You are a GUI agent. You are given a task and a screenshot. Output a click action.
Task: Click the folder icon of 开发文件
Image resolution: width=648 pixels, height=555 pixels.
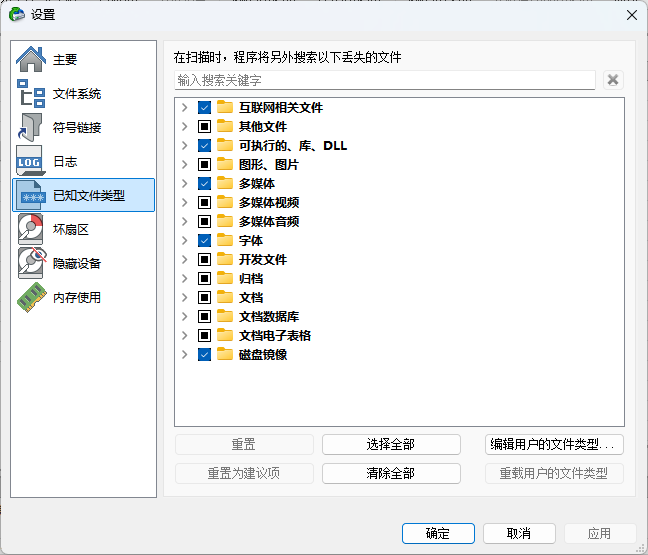225,259
